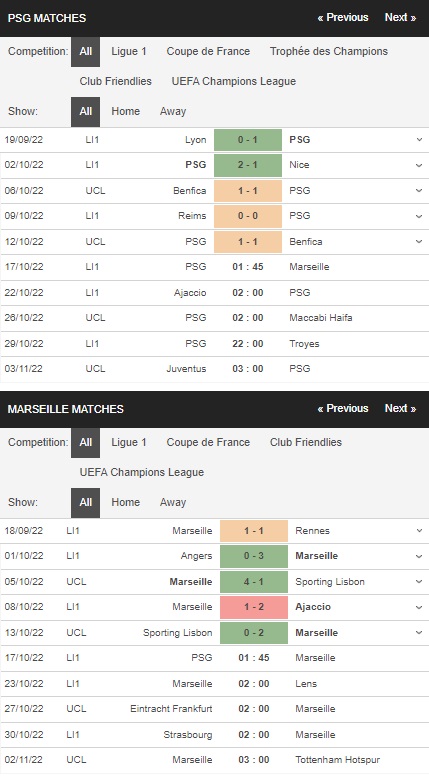Image resolution: width=429 pixels, height=782 pixels.
Task: Filter PSG matches by Trophée des Champions
Action: point(329,51)
